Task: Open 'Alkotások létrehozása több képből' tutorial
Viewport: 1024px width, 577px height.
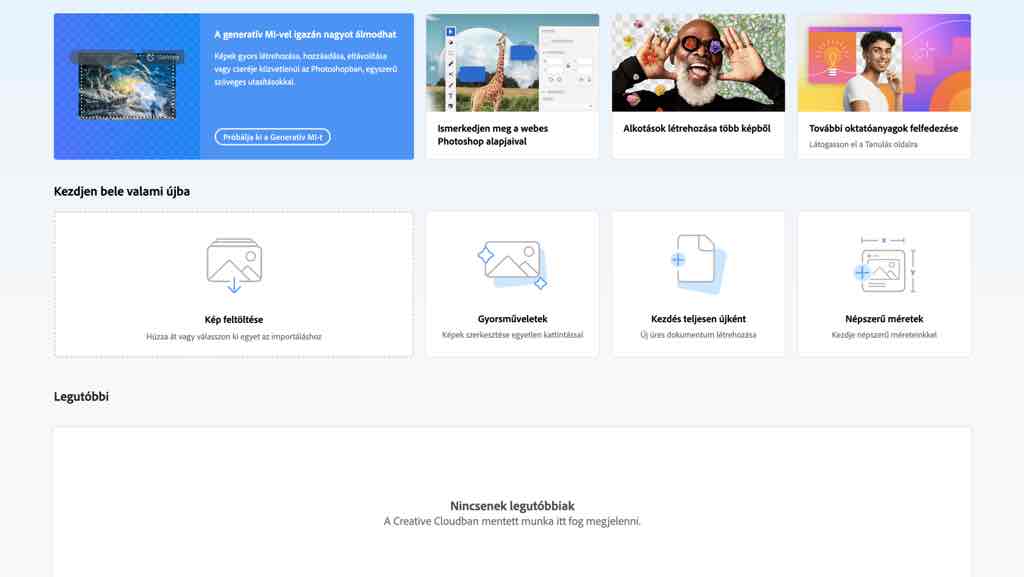Action: [x=697, y=129]
